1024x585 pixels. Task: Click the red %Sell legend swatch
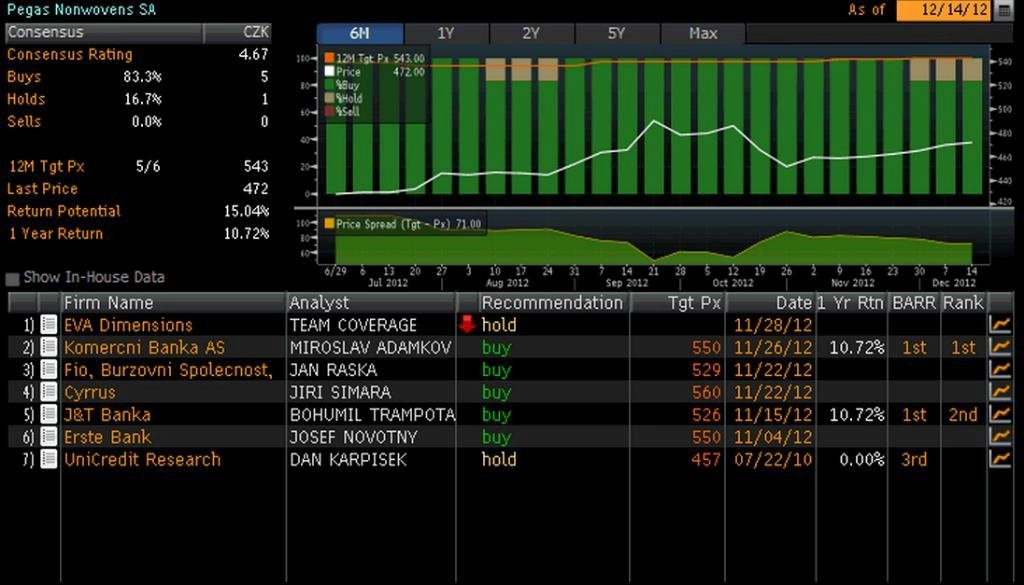tap(329, 112)
